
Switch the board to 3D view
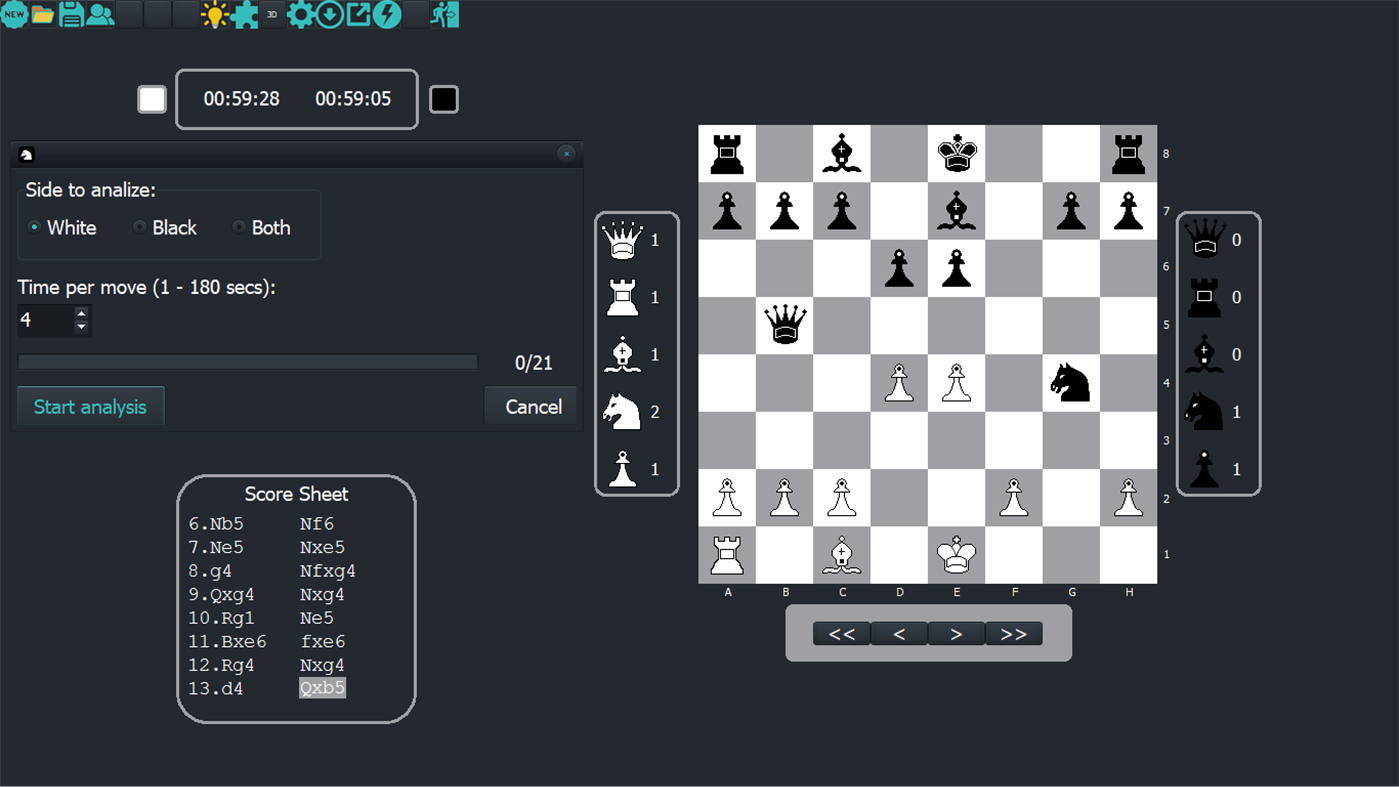270,15
